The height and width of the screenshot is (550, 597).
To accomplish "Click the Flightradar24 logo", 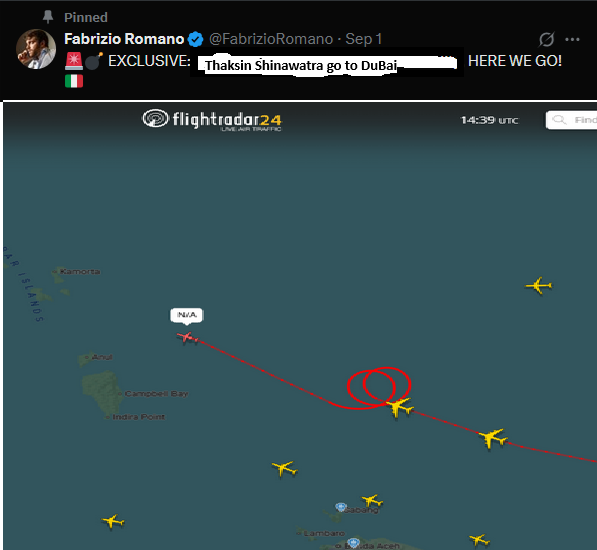I will (212, 120).
